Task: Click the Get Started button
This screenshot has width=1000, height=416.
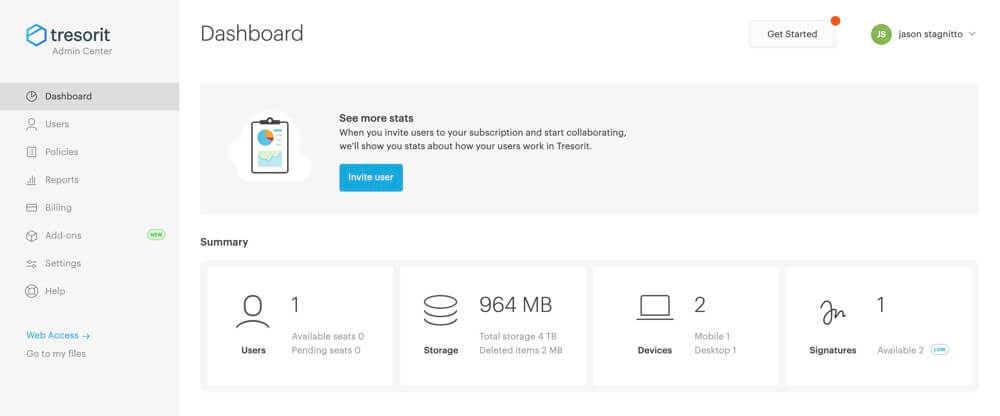Action: [x=792, y=34]
